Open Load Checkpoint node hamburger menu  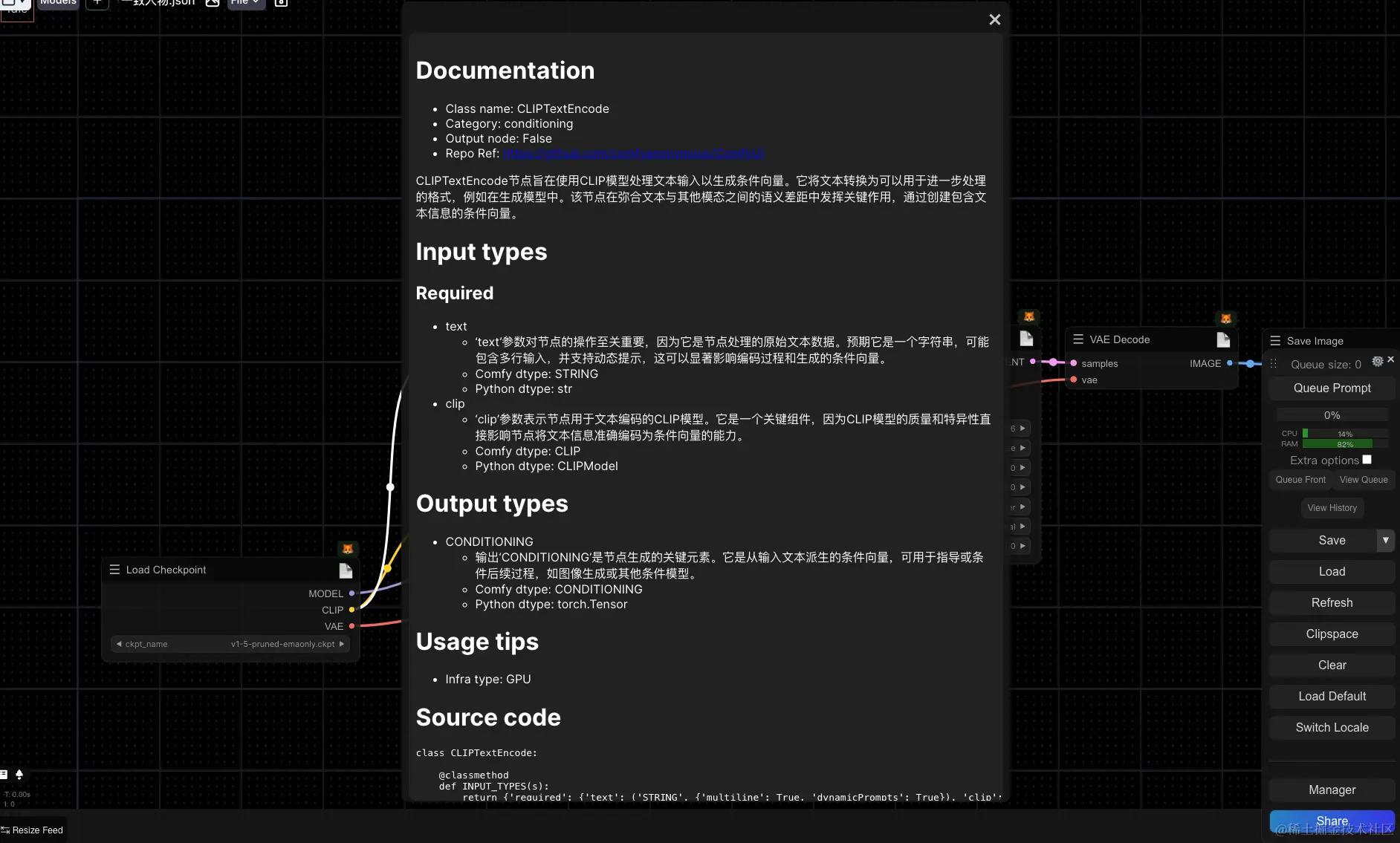(114, 570)
